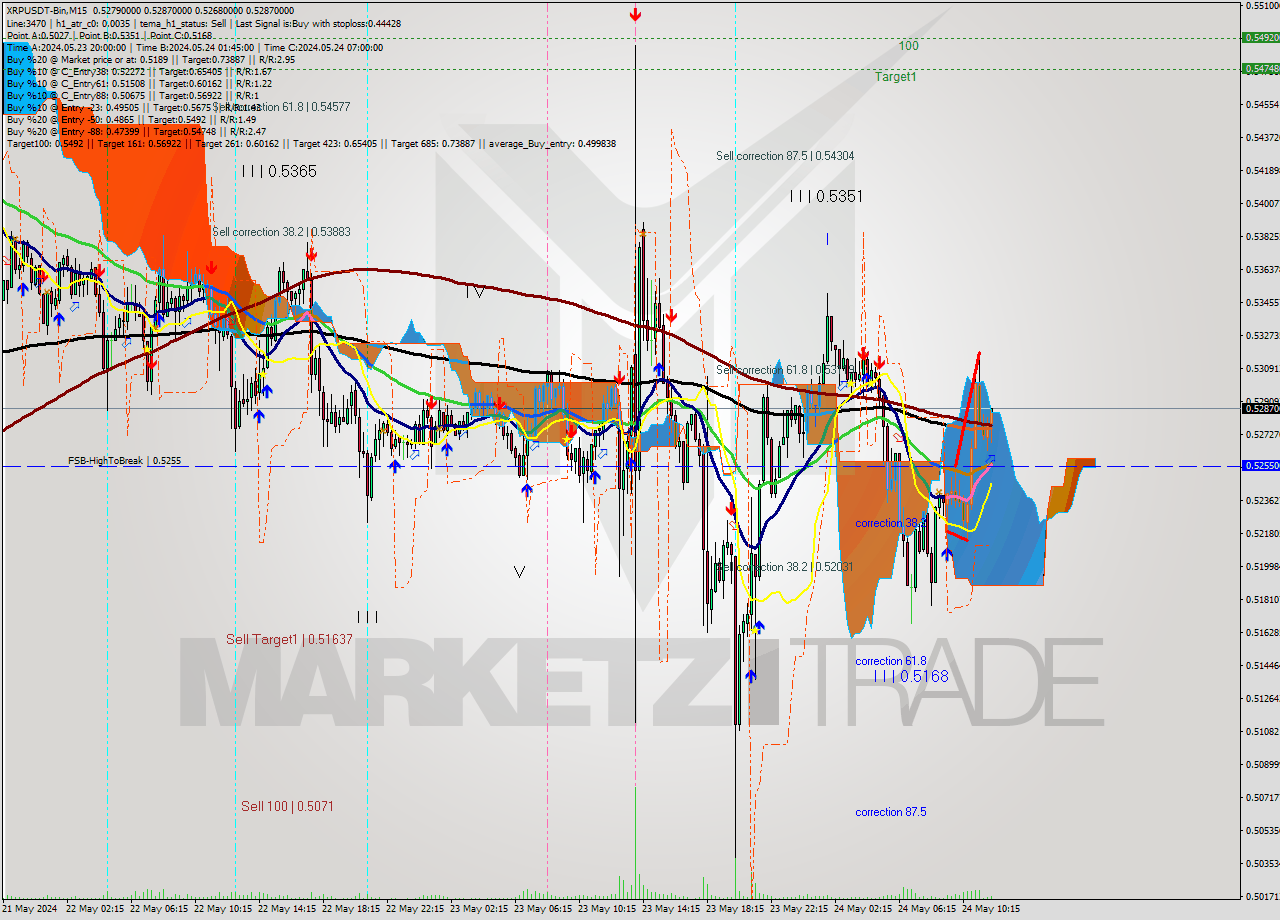
Task: Click the XRPUSDT-Bin,M15 symbol title
Action: pos(47,10)
